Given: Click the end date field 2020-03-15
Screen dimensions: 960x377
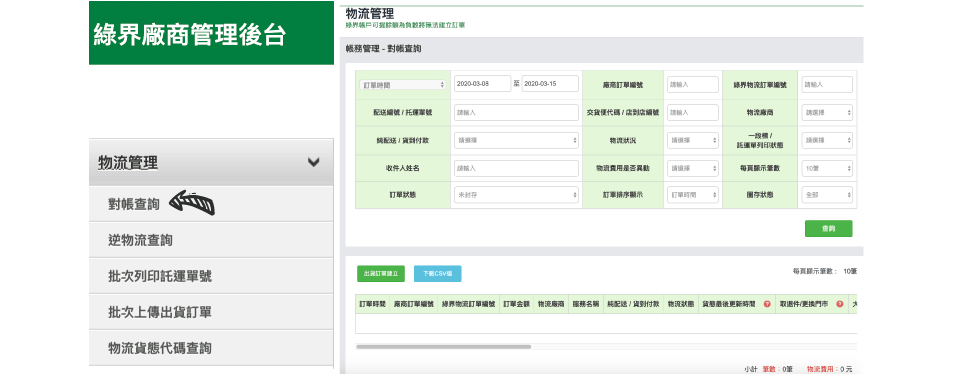Looking at the screenshot, I should point(550,84).
